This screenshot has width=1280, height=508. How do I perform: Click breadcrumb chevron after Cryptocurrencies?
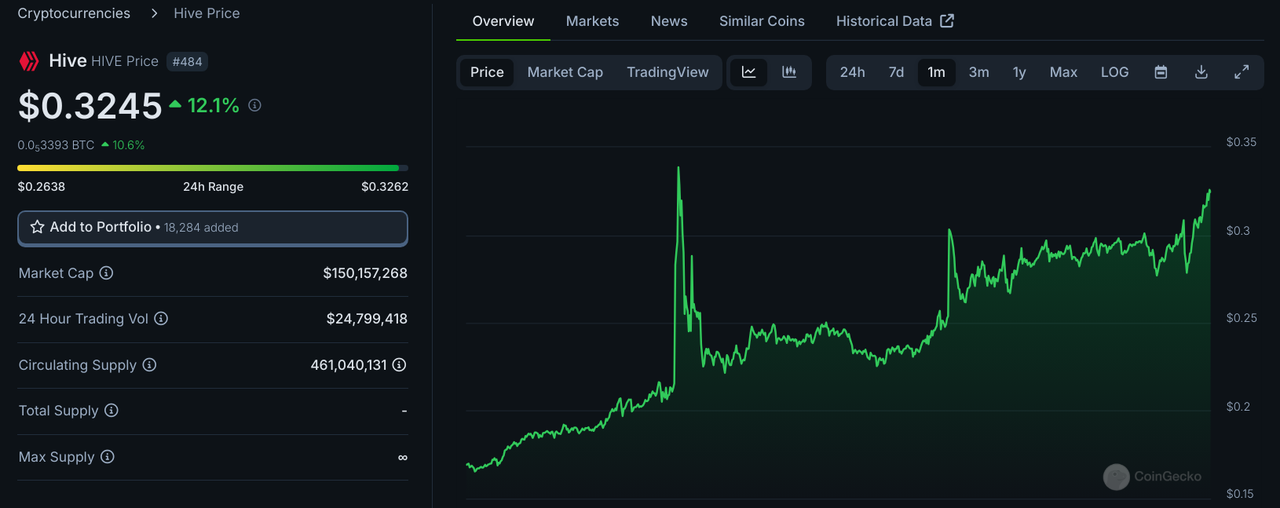155,13
